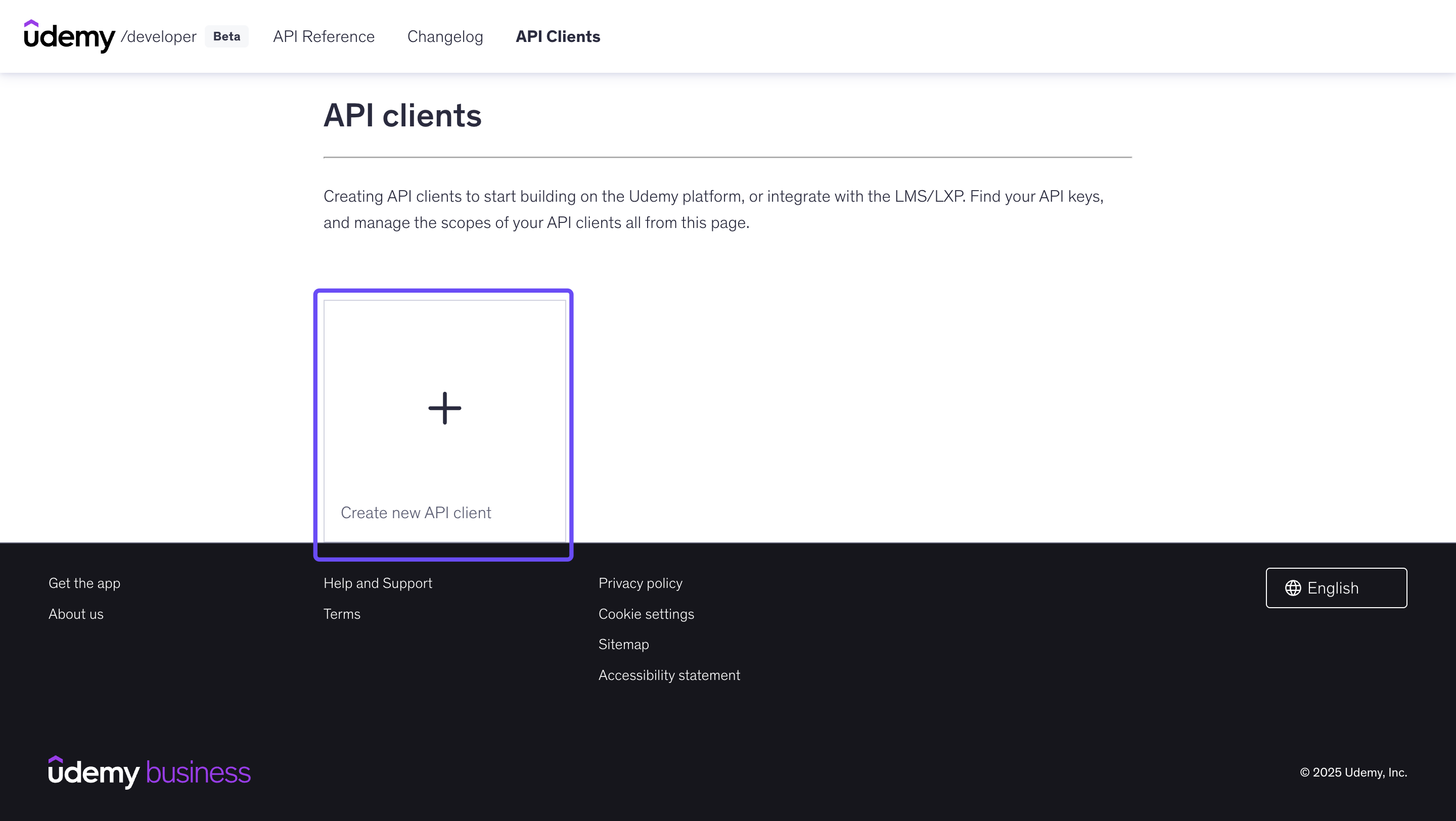The width and height of the screenshot is (1456, 821).
Task: View the Terms link
Action: (341, 614)
